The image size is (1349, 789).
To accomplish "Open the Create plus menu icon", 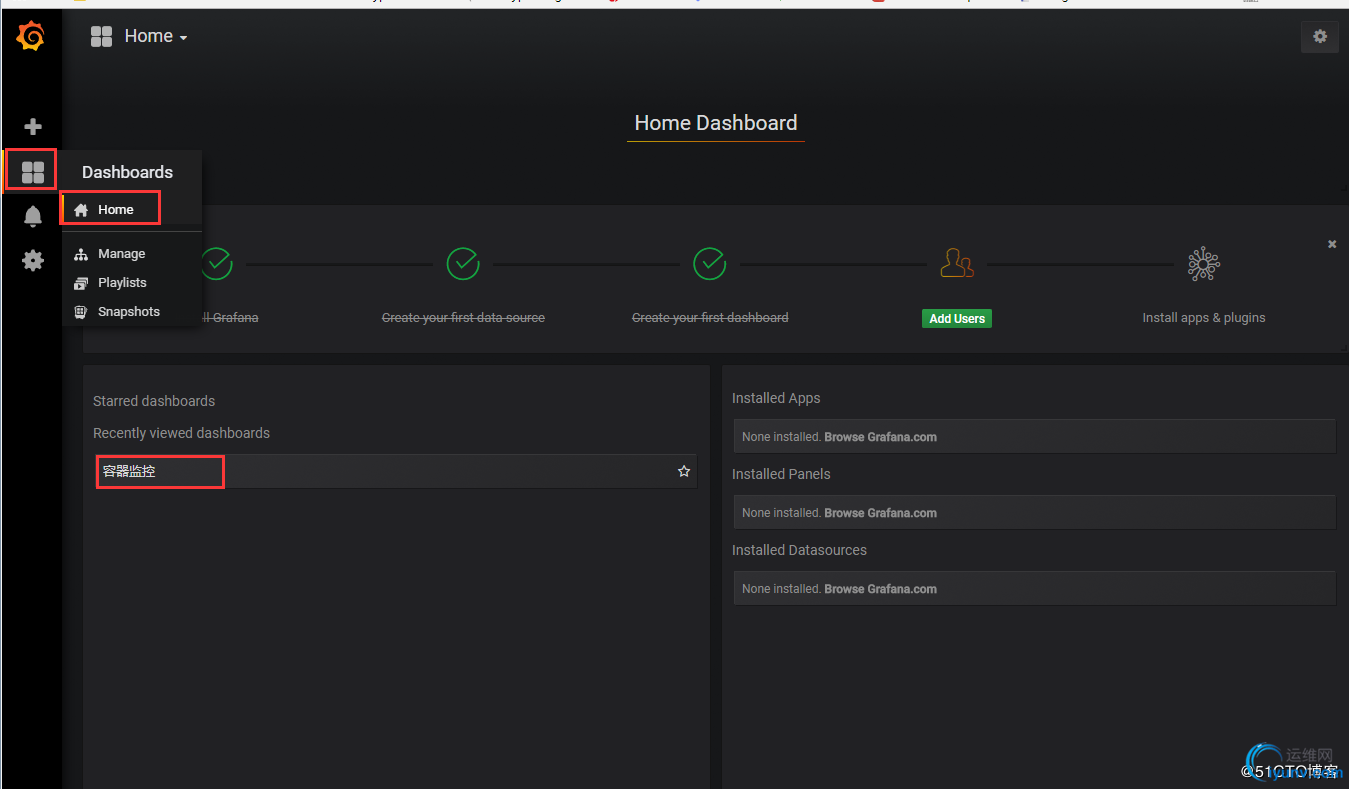I will [33, 127].
